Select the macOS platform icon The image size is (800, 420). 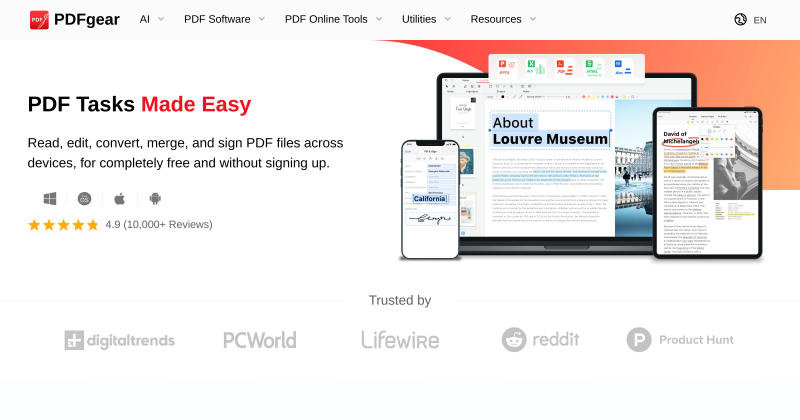(85, 199)
